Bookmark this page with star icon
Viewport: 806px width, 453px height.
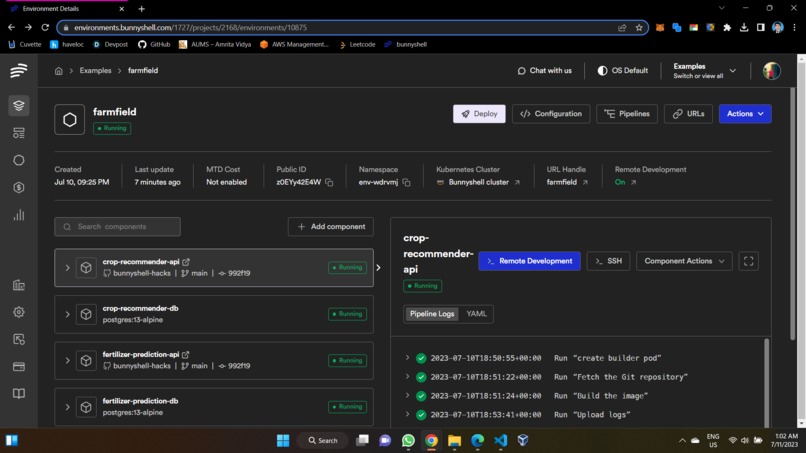coord(639,28)
